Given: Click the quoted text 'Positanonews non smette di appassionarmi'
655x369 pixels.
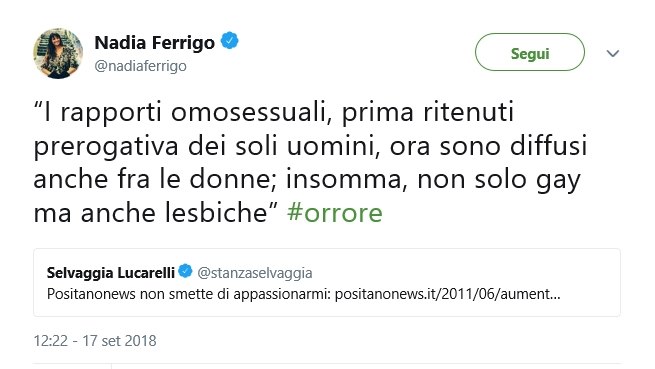Looking at the screenshot, I should click(189, 294).
